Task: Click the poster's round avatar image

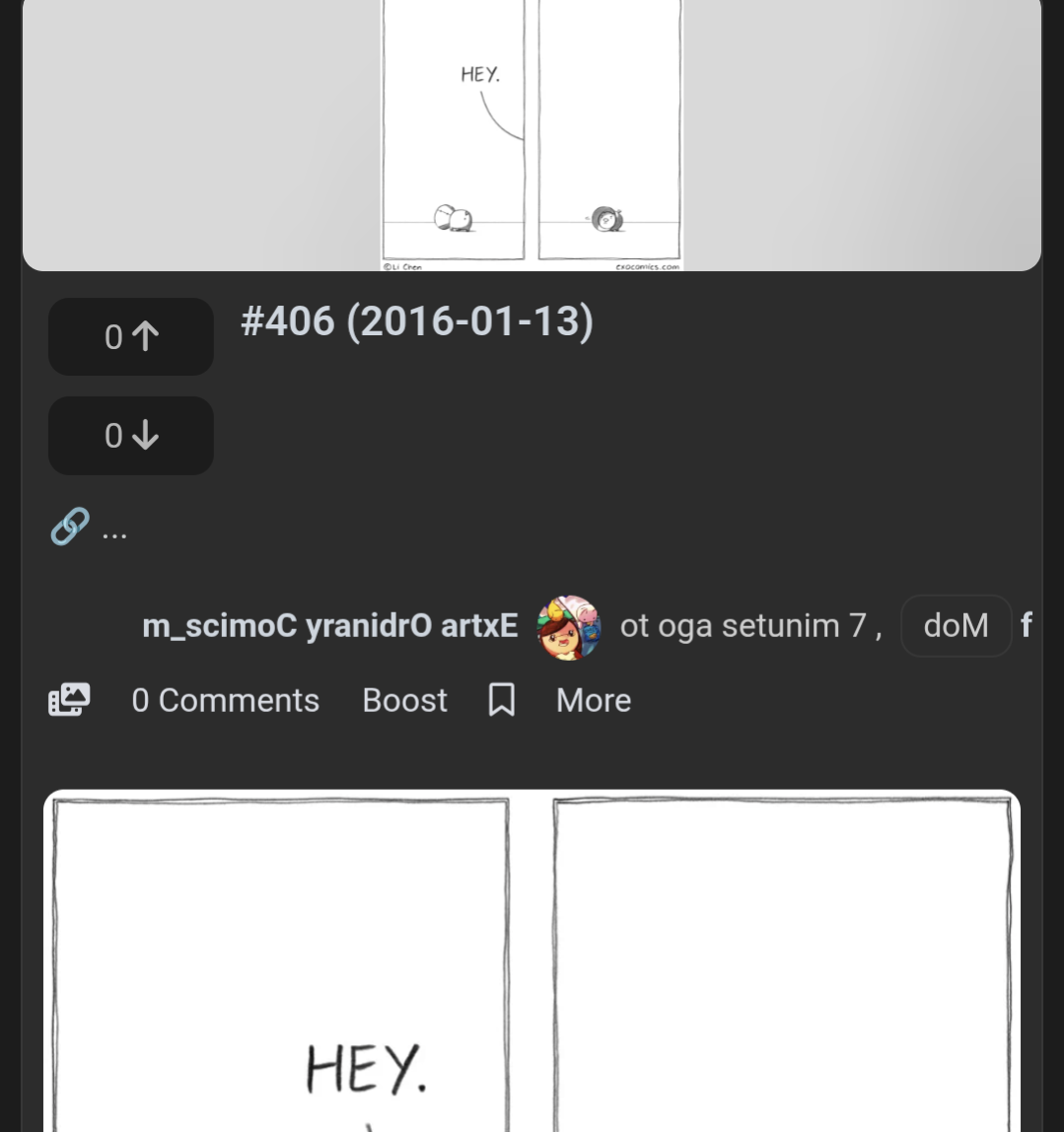Action: coord(569,627)
